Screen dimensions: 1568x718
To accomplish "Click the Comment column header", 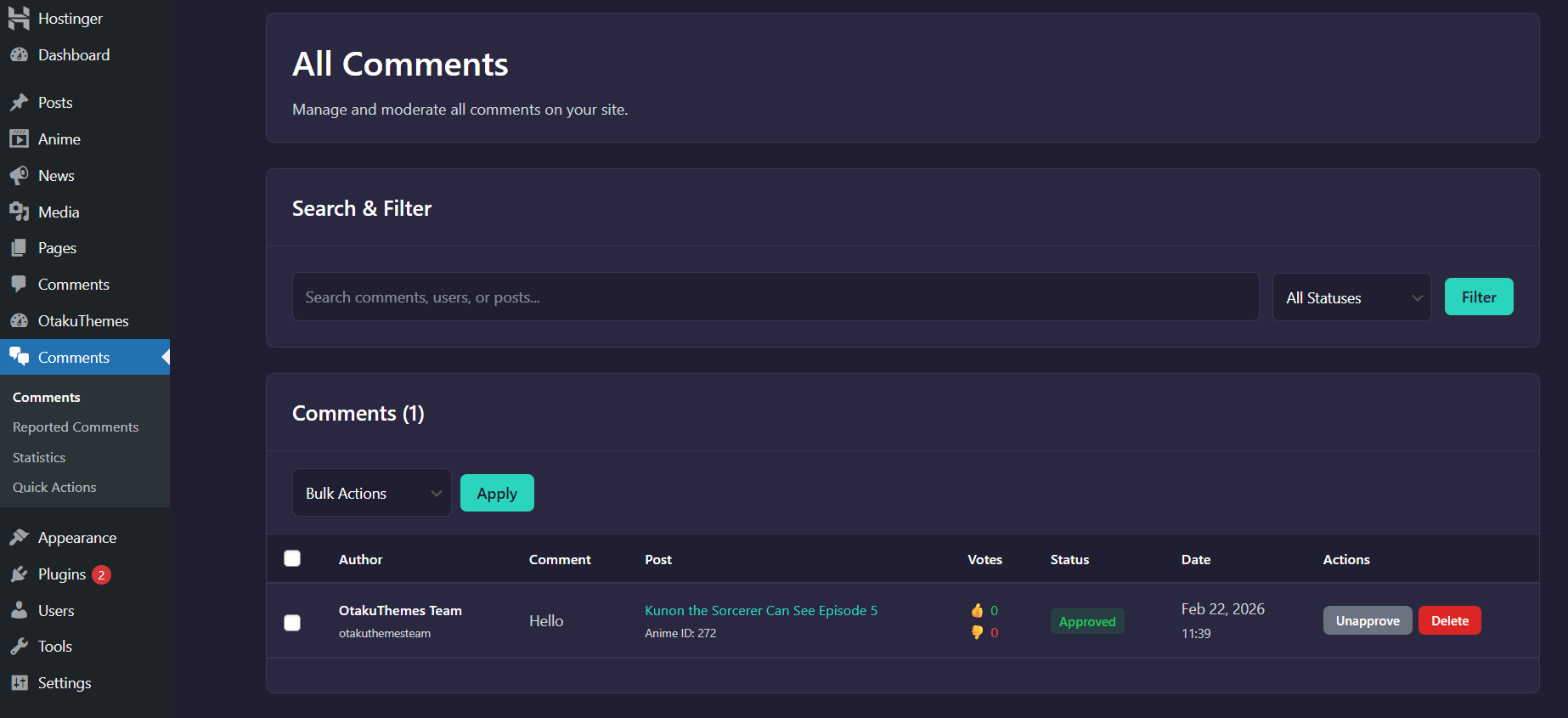I will click(x=560, y=559).
